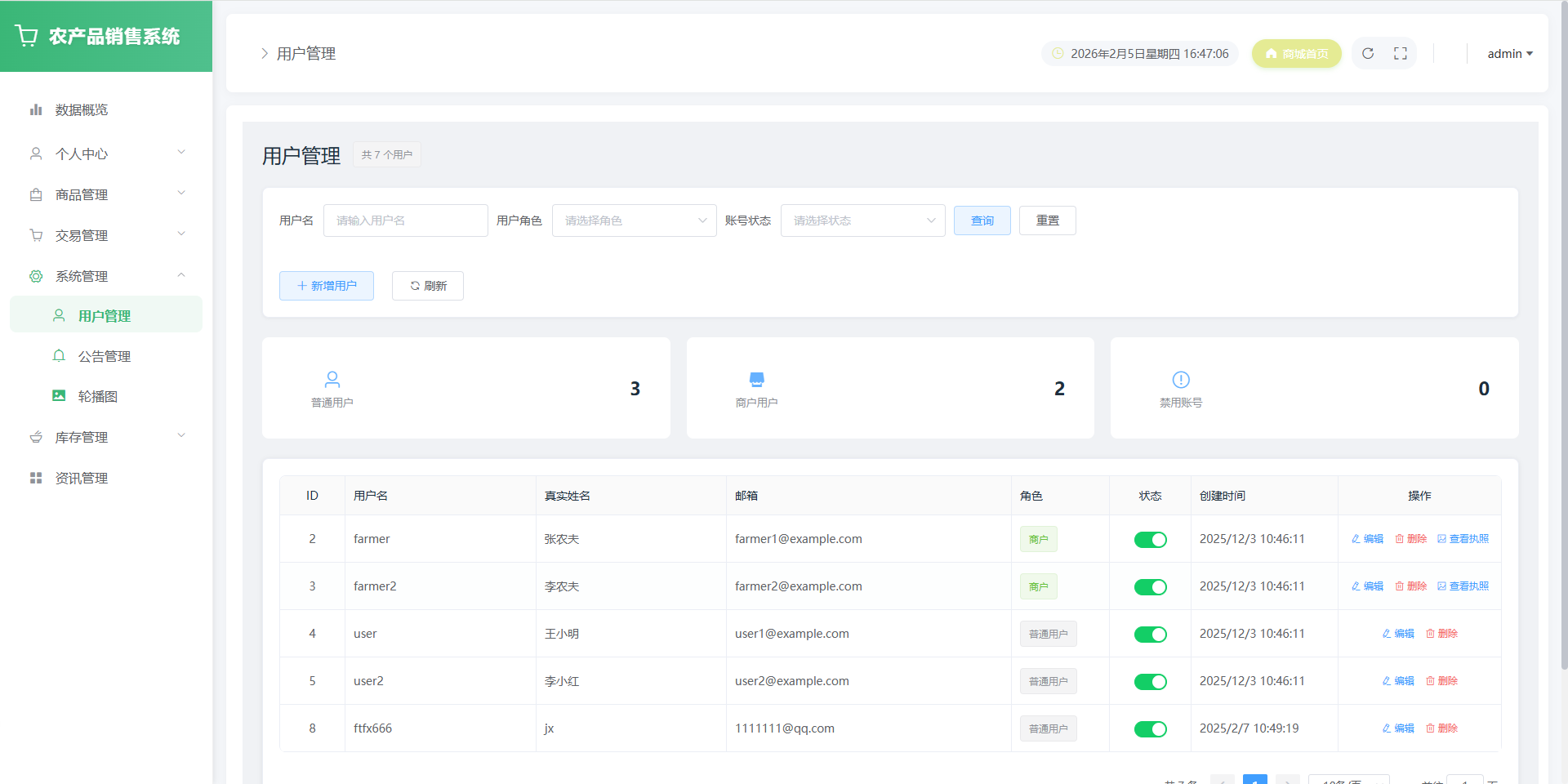Open 数据概览 bar chart icon
1568x784 pixels.
click(36, 109)
